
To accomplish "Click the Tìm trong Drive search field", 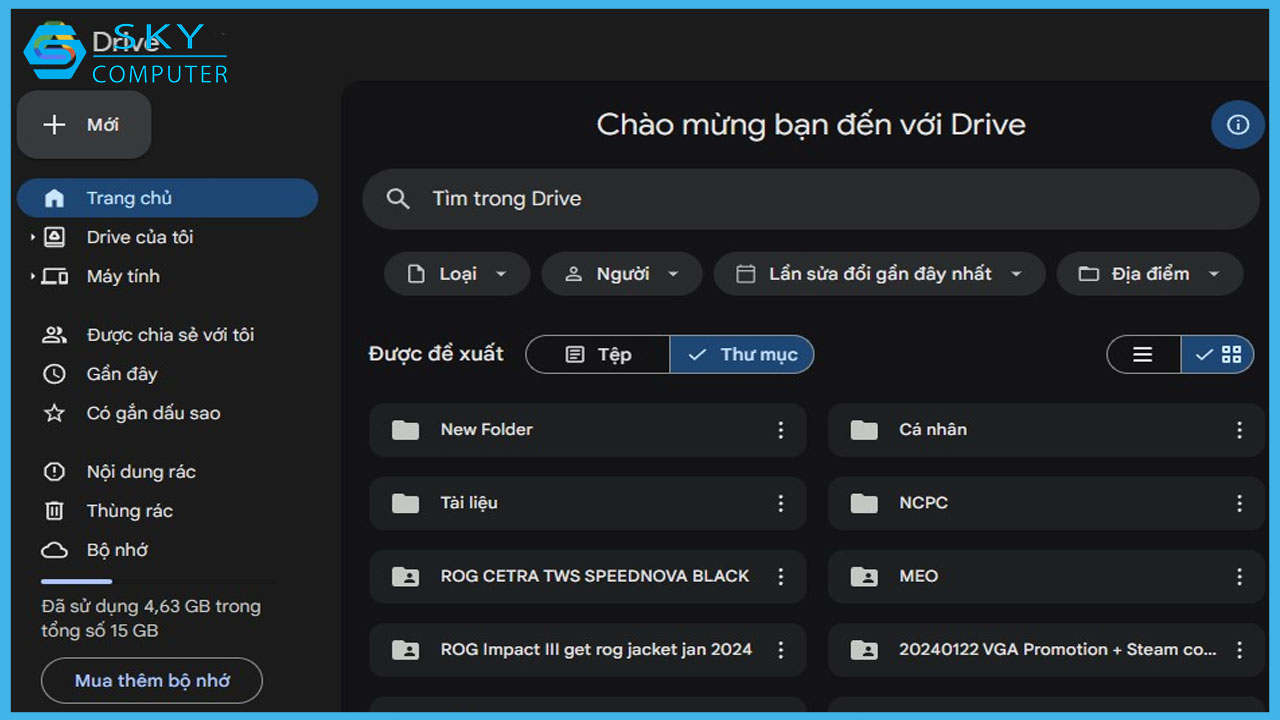I will pos(811,199).
